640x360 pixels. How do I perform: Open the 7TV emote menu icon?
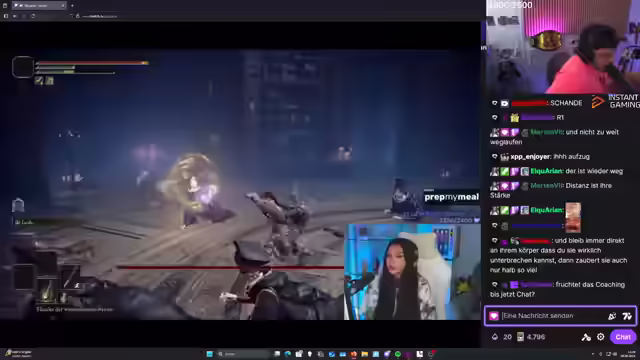(627, 316)
